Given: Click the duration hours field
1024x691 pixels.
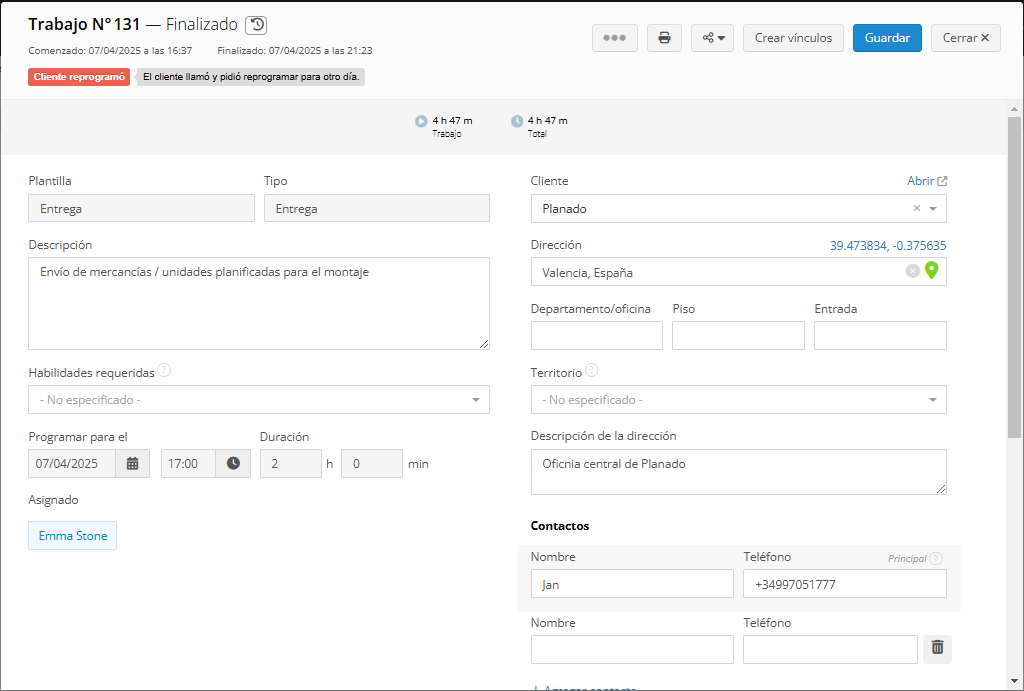Looking at the screenshot, I should tap(291, 464).
